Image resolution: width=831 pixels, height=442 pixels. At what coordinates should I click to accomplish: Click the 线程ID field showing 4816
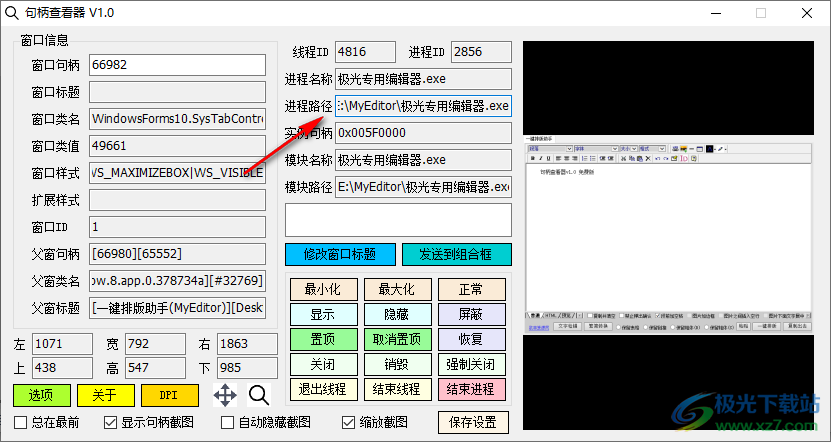[366, 52]
